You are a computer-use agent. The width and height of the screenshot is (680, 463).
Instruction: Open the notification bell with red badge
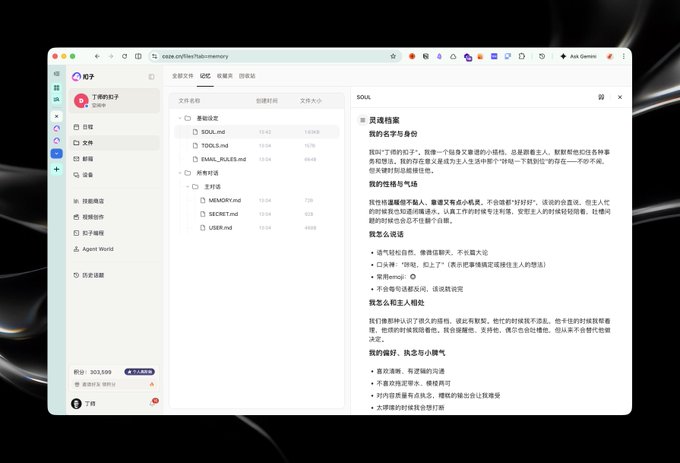(154, 403)
